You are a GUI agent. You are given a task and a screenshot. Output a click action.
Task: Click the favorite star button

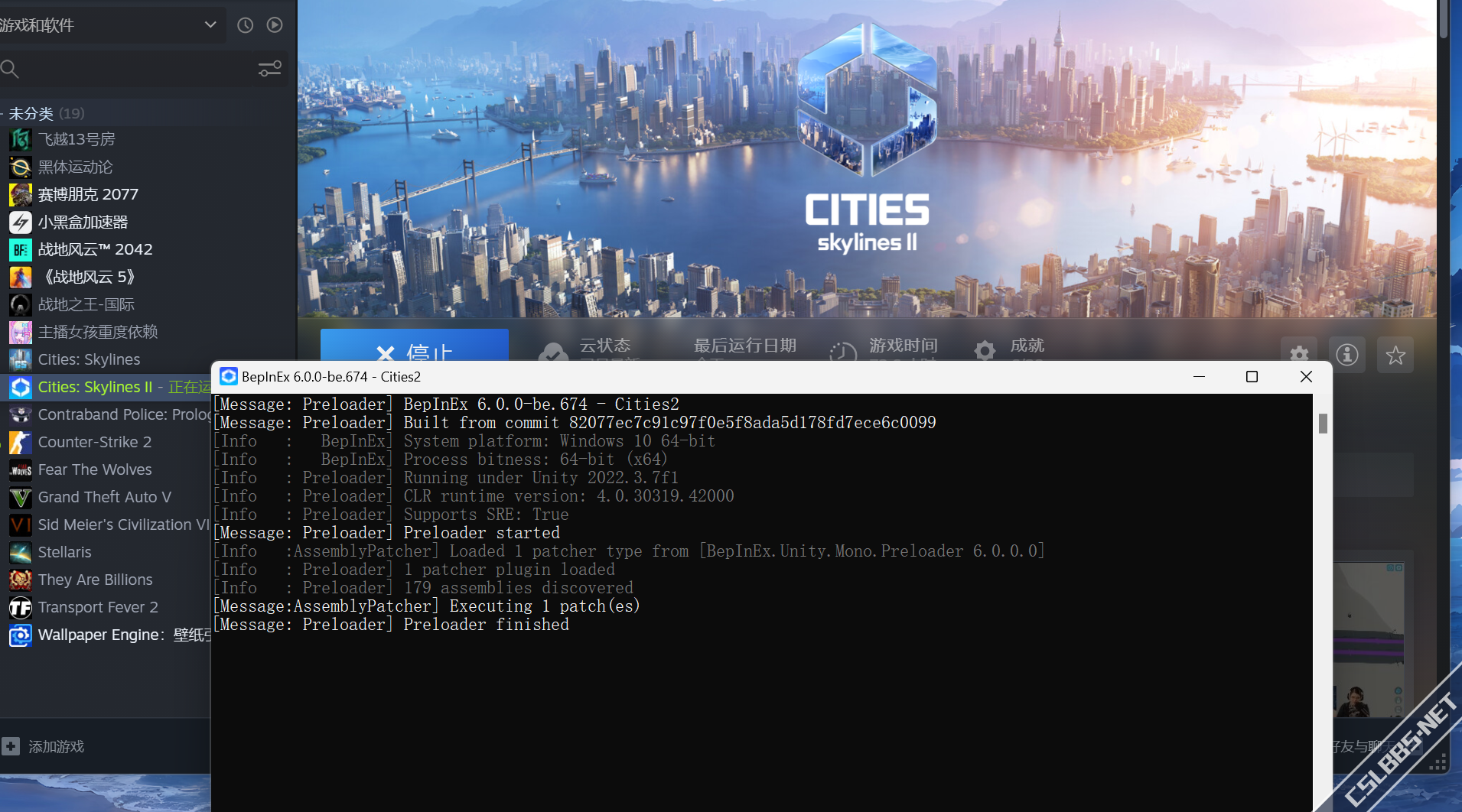pyautogui.click(x=1395, y=355)
